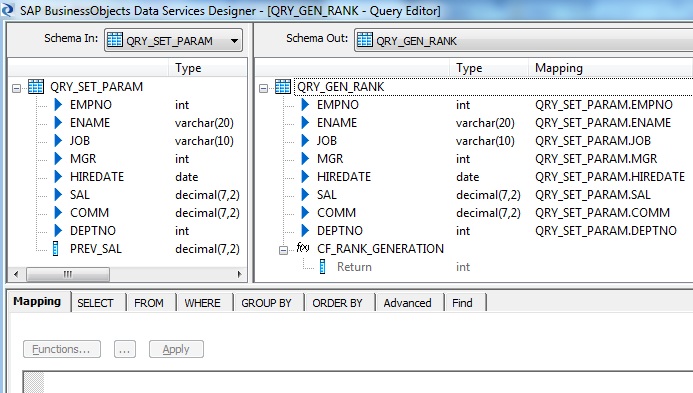Open the Schema In dropdown arrow
The image size is (693, 393).
[x=234, y=41]
